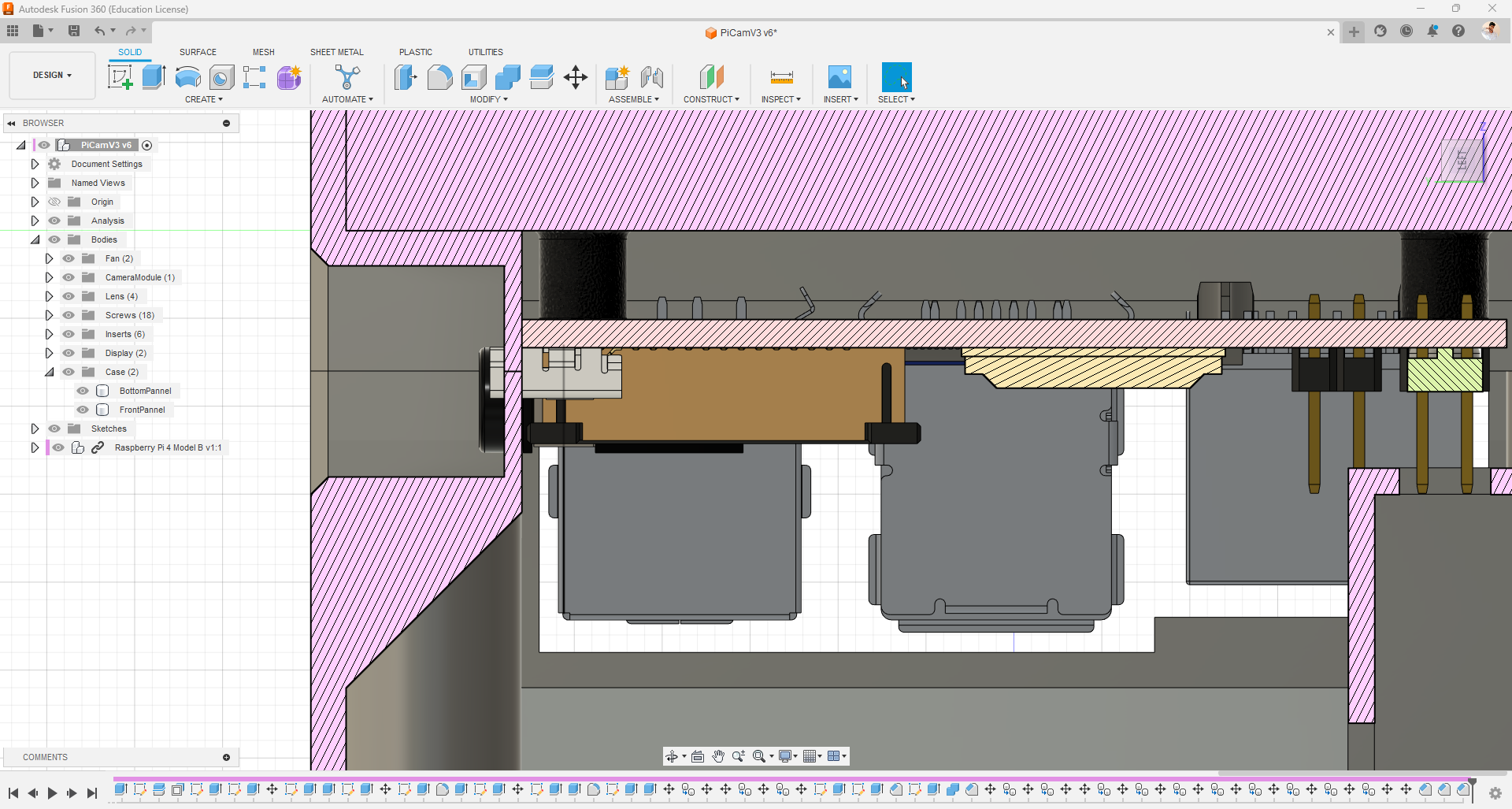Viewport: 1512px width, 809px height.
Task: Collapse the Bodies folder
Action: click(35, 239)
